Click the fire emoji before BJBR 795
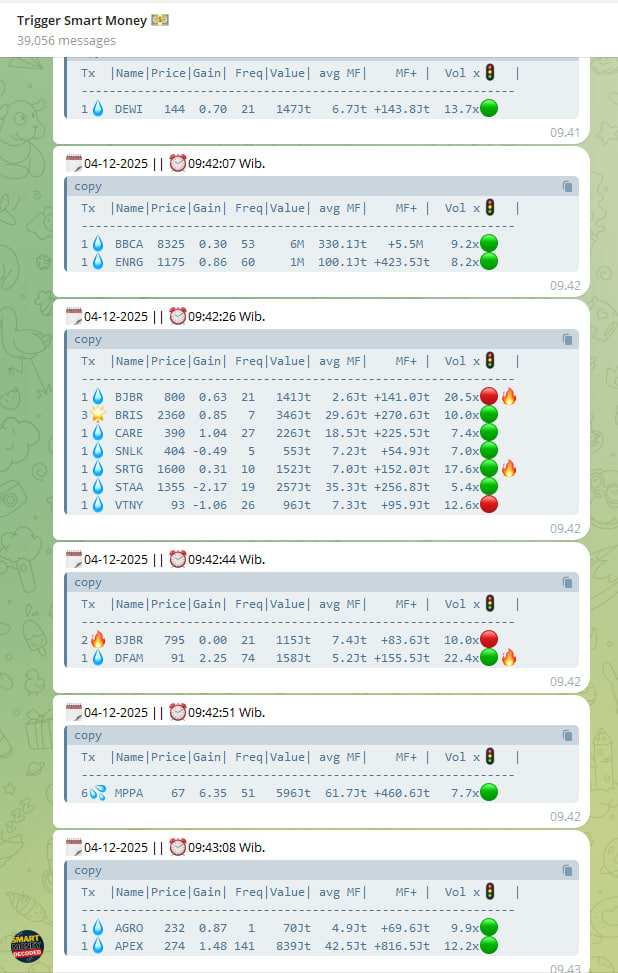 98,640
